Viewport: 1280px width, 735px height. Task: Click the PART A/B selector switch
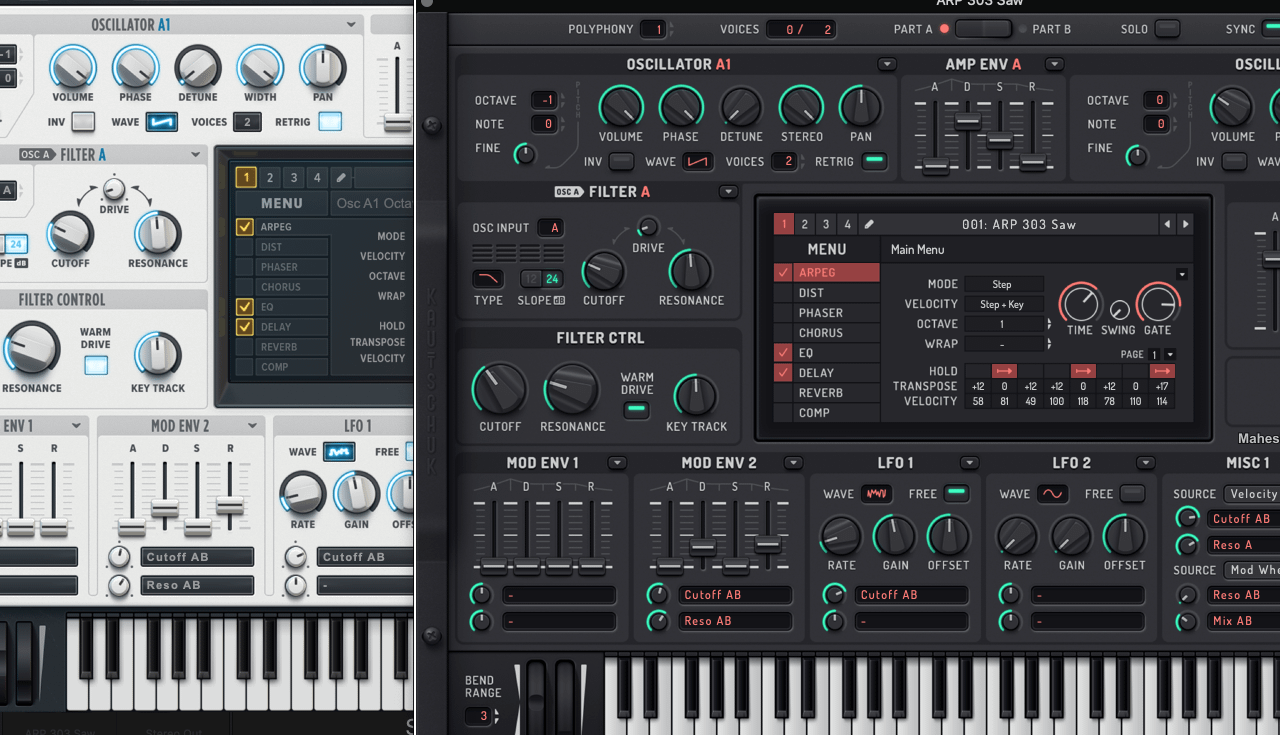pyautogui.click(x=983, y=29)
